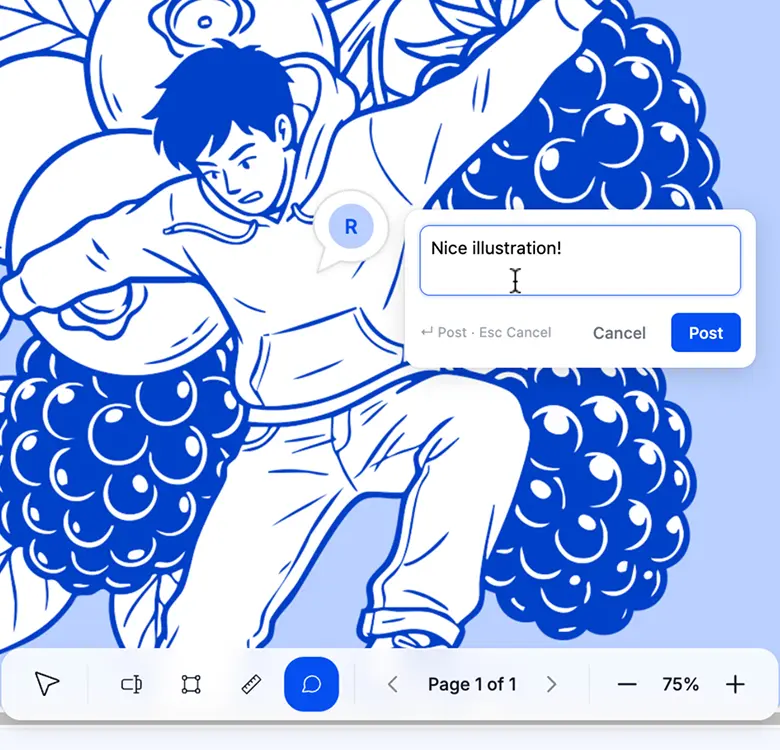The height and width of the screenshot is (750, 780).
Task: Cancel the comment draft
Action: [619, 333]
